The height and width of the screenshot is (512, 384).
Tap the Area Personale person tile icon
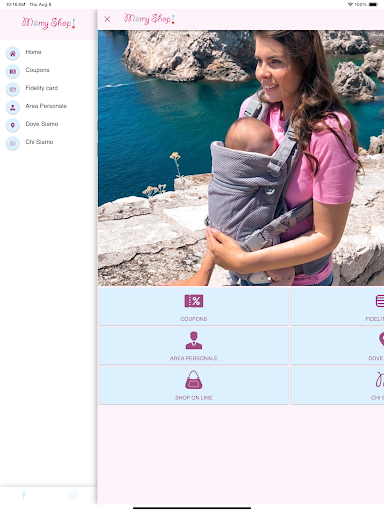pyautogui.click(x=194, y=340)
